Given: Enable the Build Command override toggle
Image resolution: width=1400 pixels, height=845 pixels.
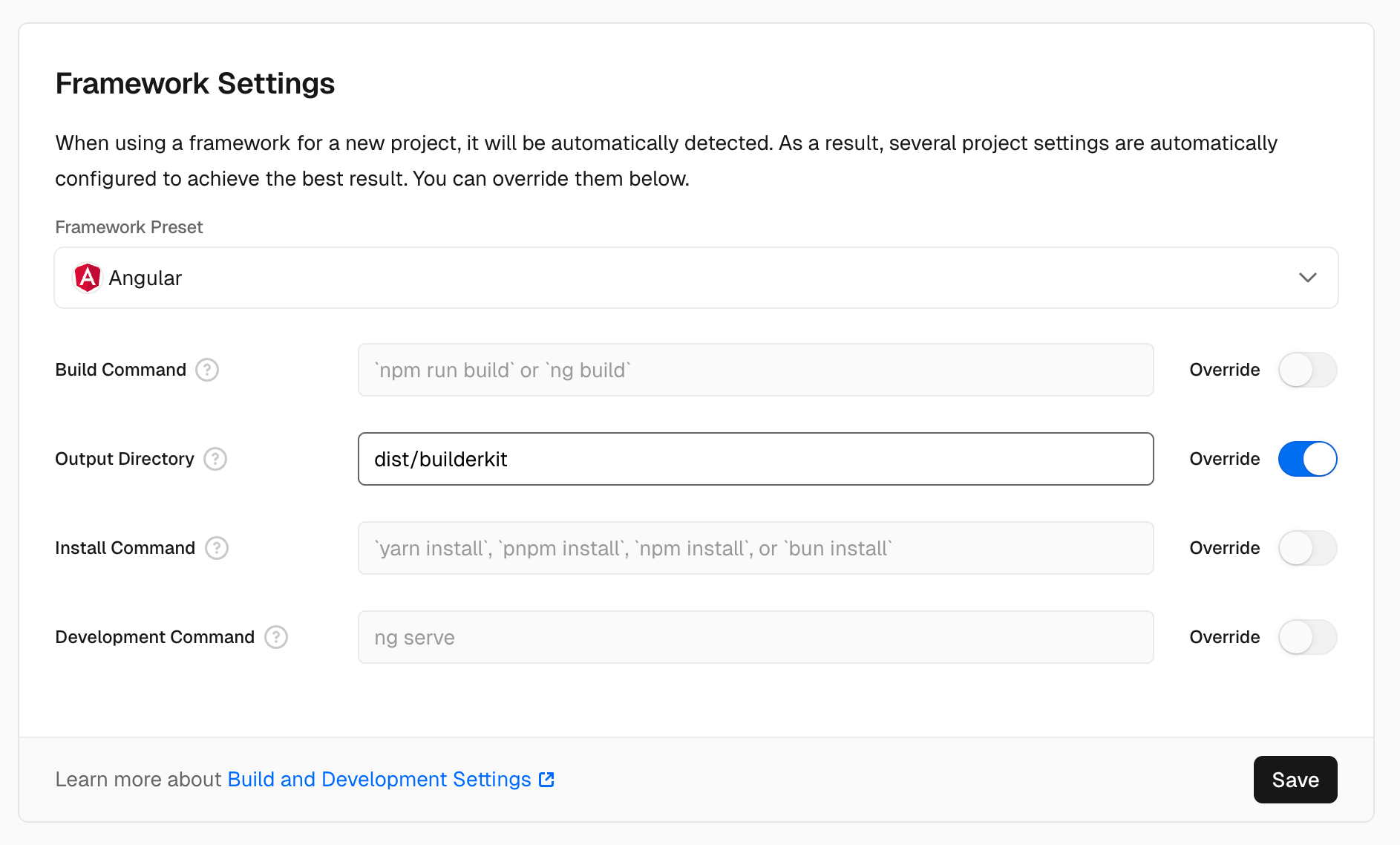Looking at the screenshot, I should click(1307, 370).
